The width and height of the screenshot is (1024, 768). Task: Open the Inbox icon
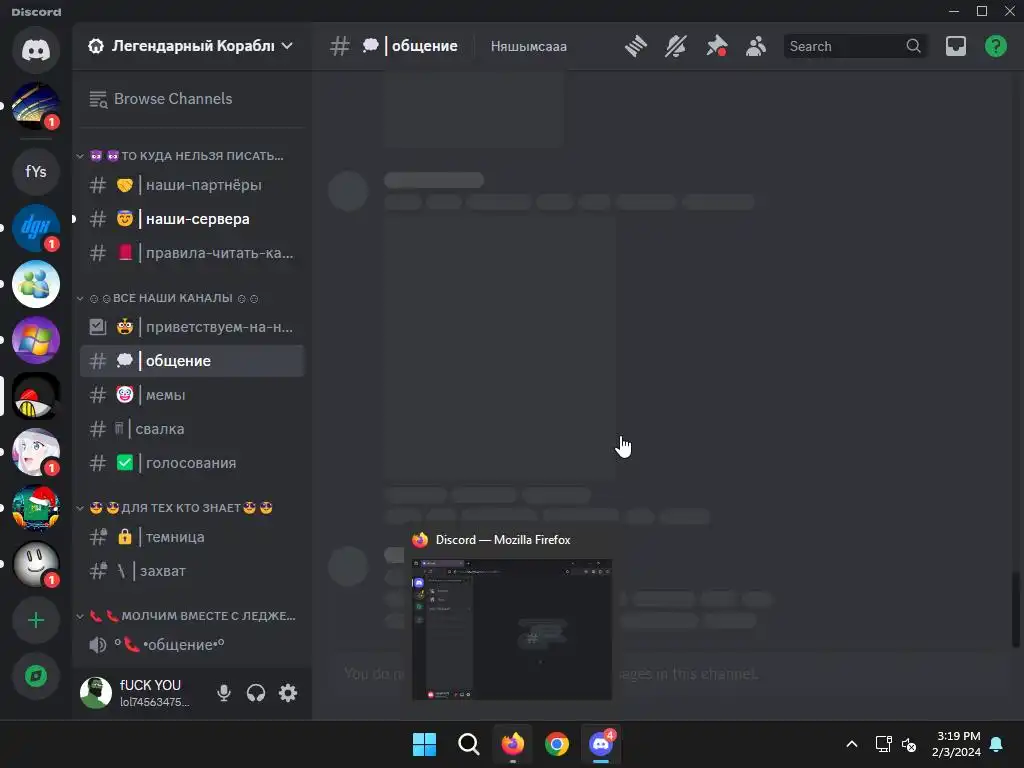955,46
